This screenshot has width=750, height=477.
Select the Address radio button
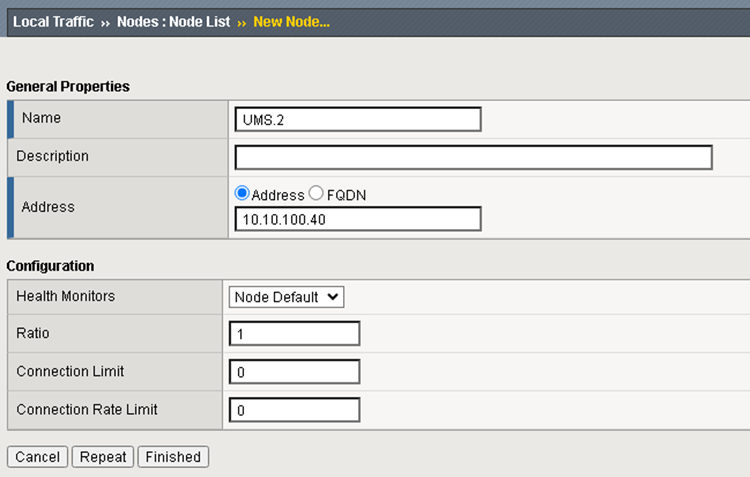(242, 194)
